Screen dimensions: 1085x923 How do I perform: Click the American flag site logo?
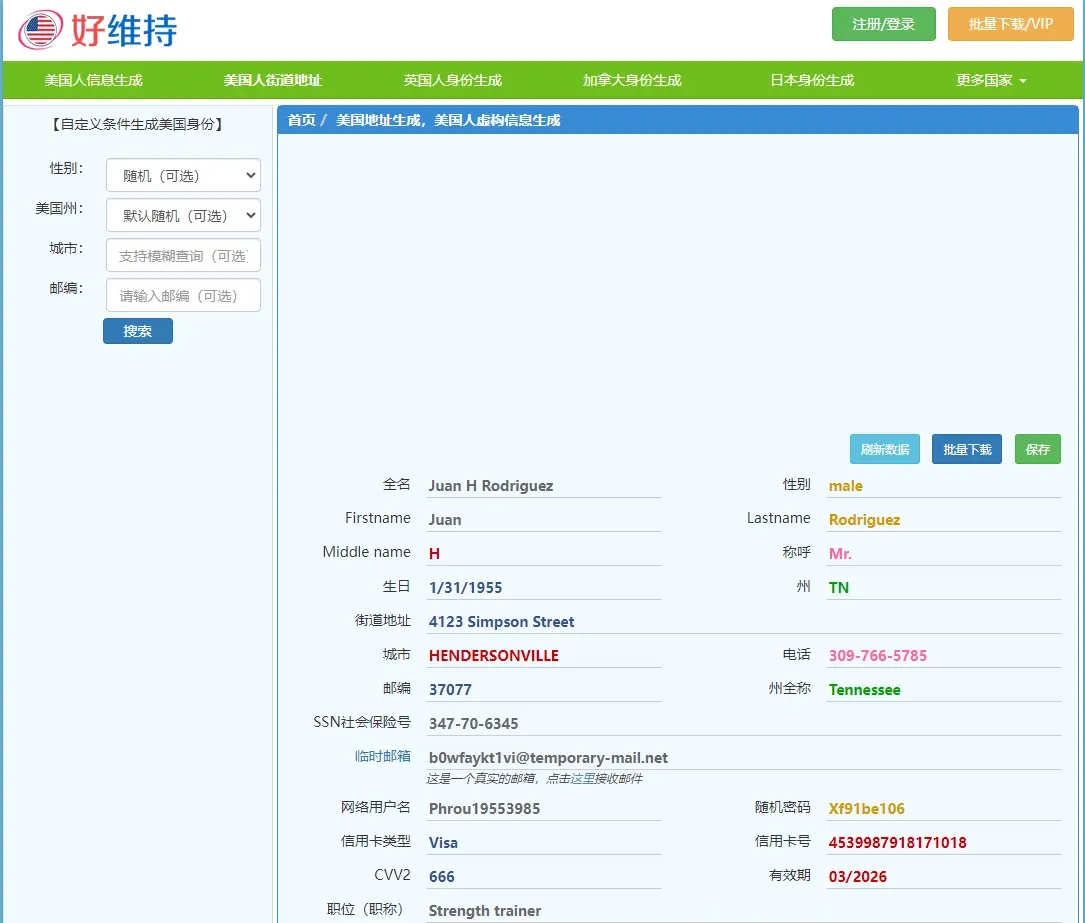coord(40,29)
